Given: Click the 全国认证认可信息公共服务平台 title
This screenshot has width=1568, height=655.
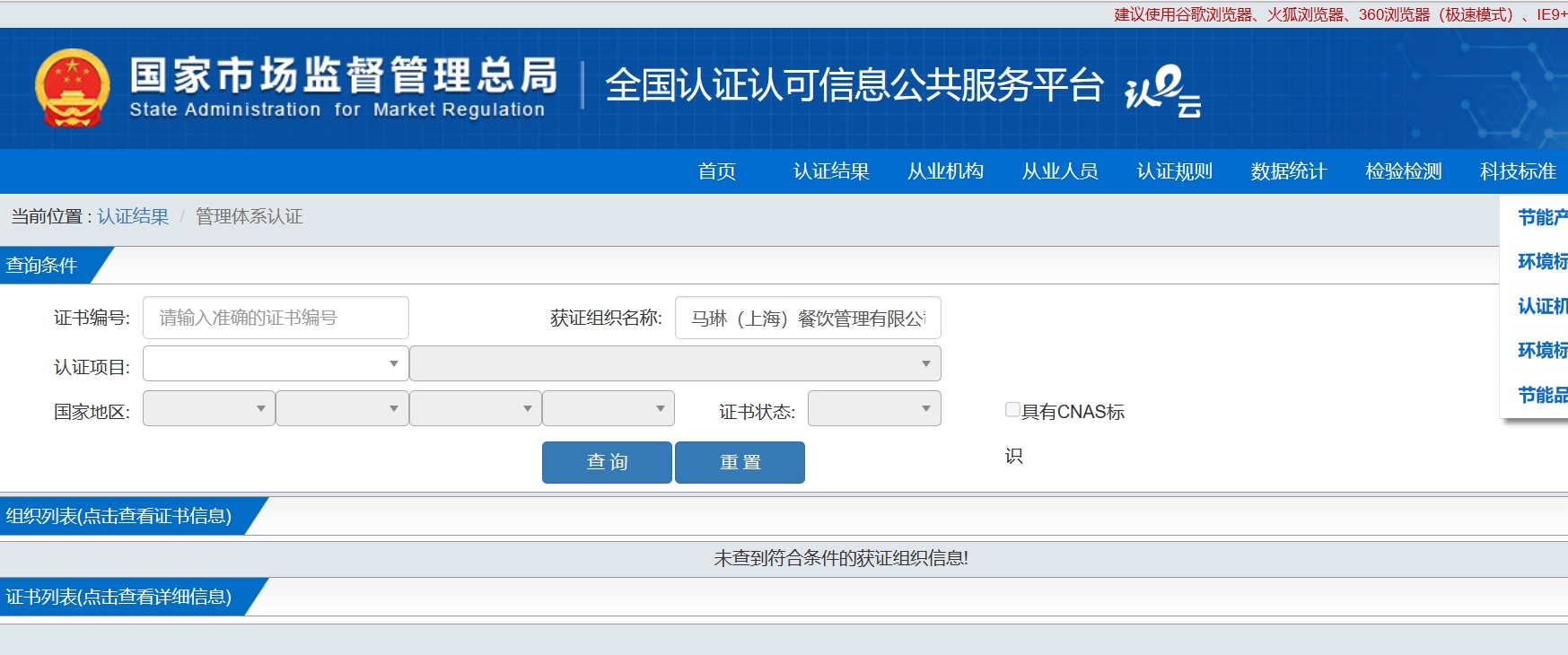Looking at the screenshot, I should click(854, 85).
